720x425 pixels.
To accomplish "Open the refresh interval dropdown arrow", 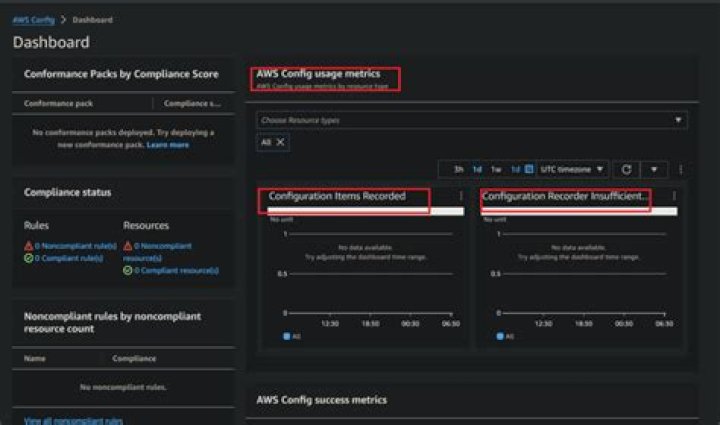I will point(654,170).
